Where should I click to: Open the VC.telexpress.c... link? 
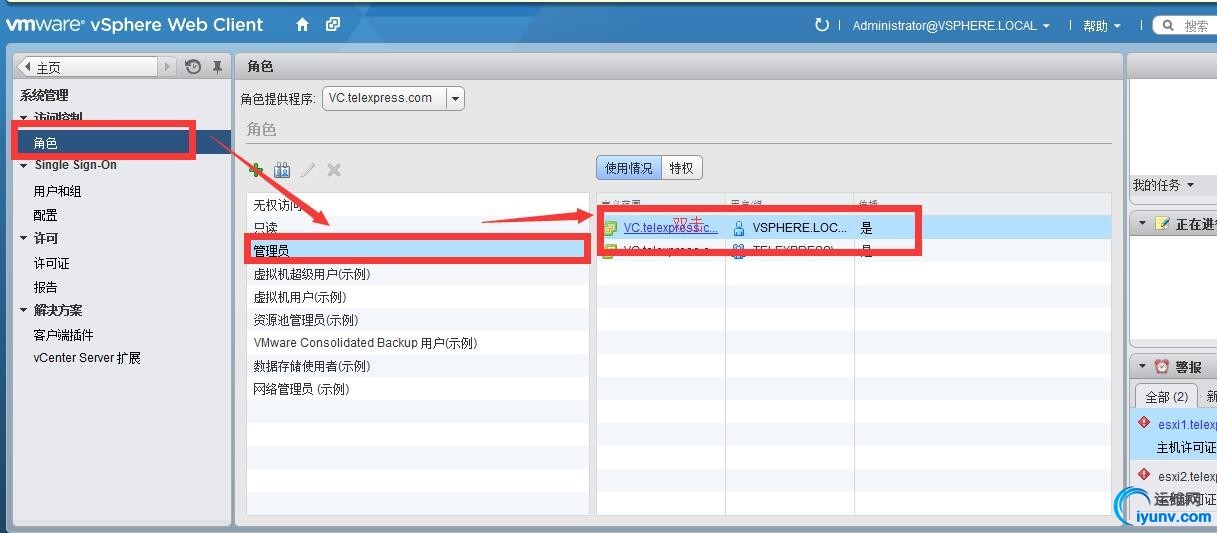pyautogui.click(x=670, y=228)
